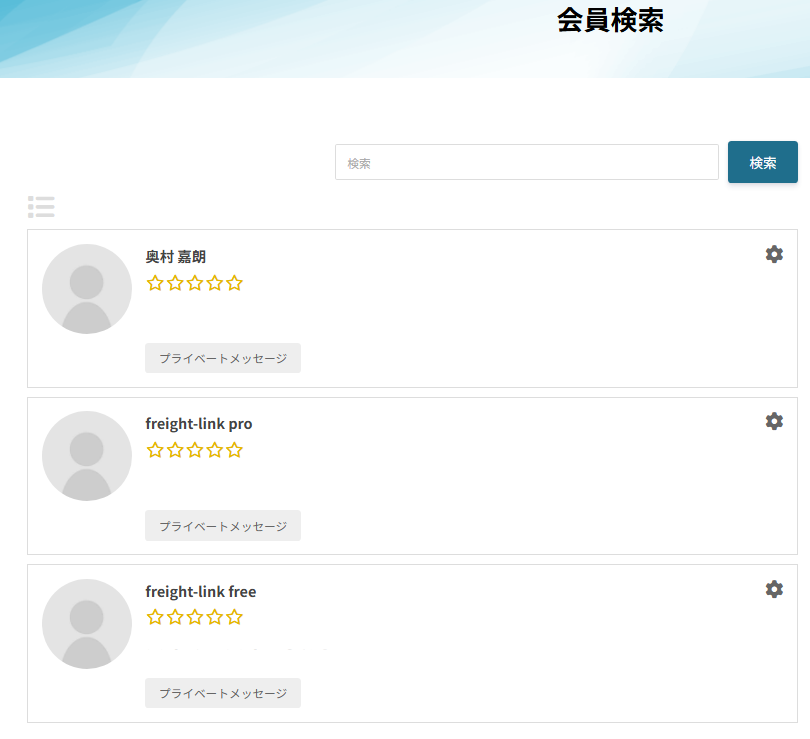Viewport: 810px width, 739px height.
Task: Open freight-link pro member name link
Action: (x=198, y=424)
